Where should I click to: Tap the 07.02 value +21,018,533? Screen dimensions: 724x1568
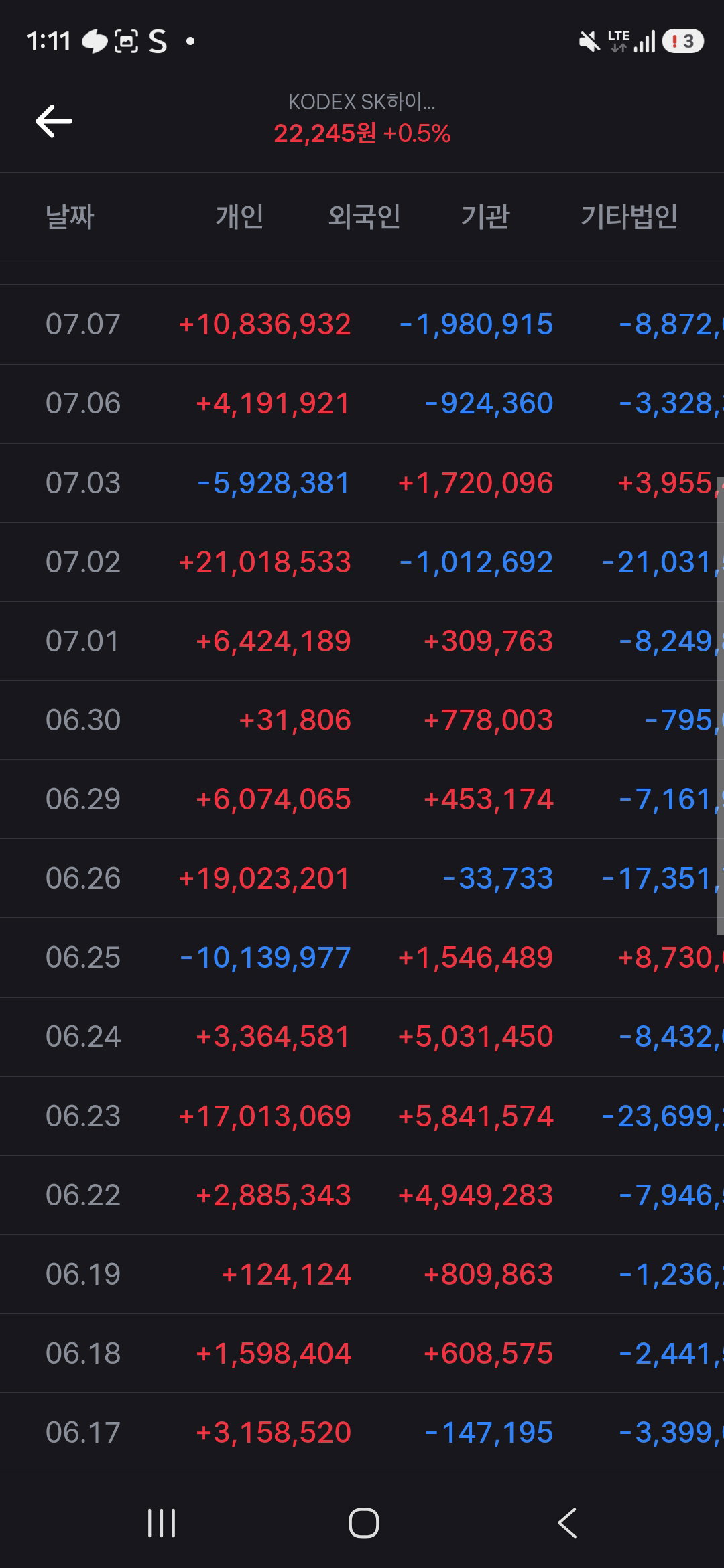265,562
